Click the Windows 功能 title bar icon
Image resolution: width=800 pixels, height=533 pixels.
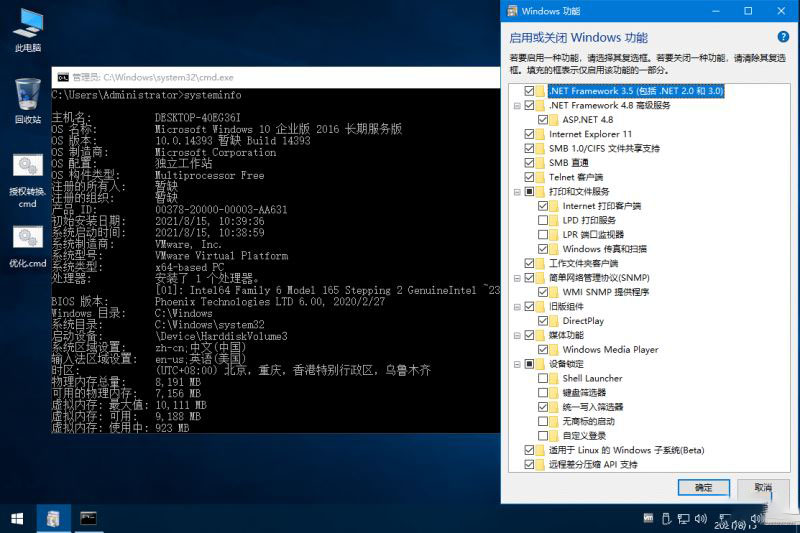pos(512,11)
